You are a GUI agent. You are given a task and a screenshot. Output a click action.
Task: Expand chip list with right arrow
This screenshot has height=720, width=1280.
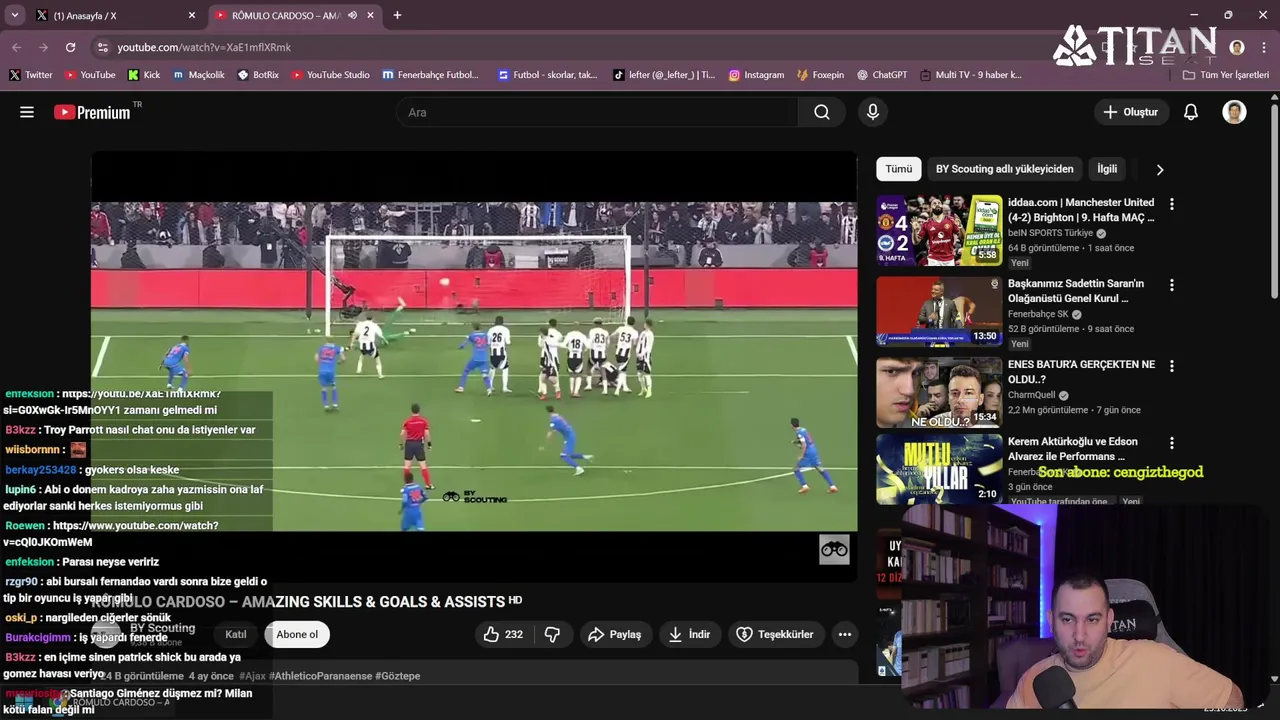click(x=1160, y=169)
